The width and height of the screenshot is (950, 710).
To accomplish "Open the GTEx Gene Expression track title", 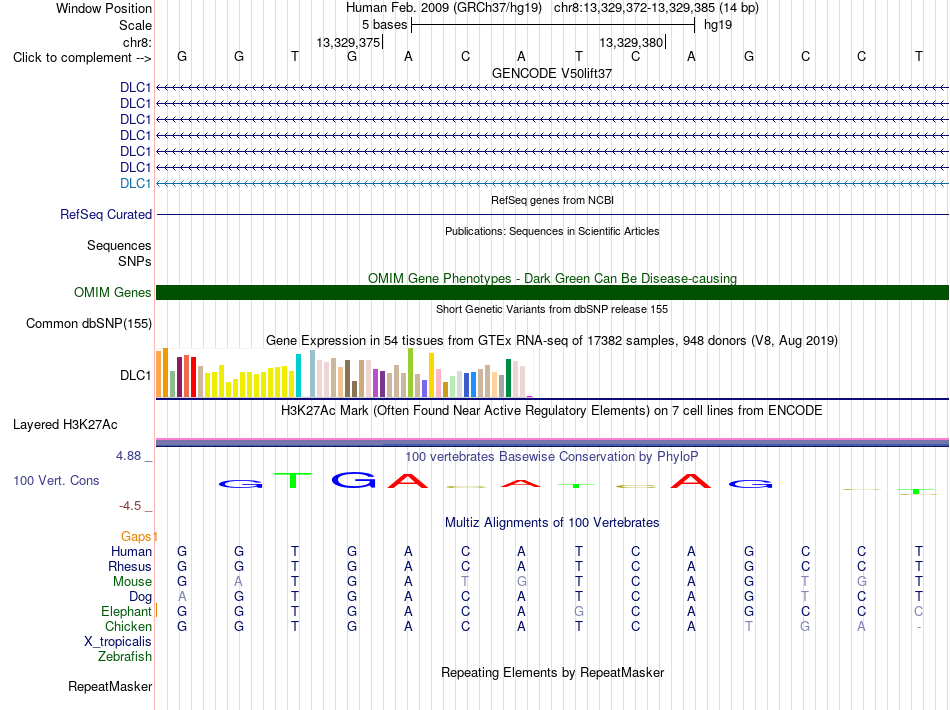I will [552, 340].
